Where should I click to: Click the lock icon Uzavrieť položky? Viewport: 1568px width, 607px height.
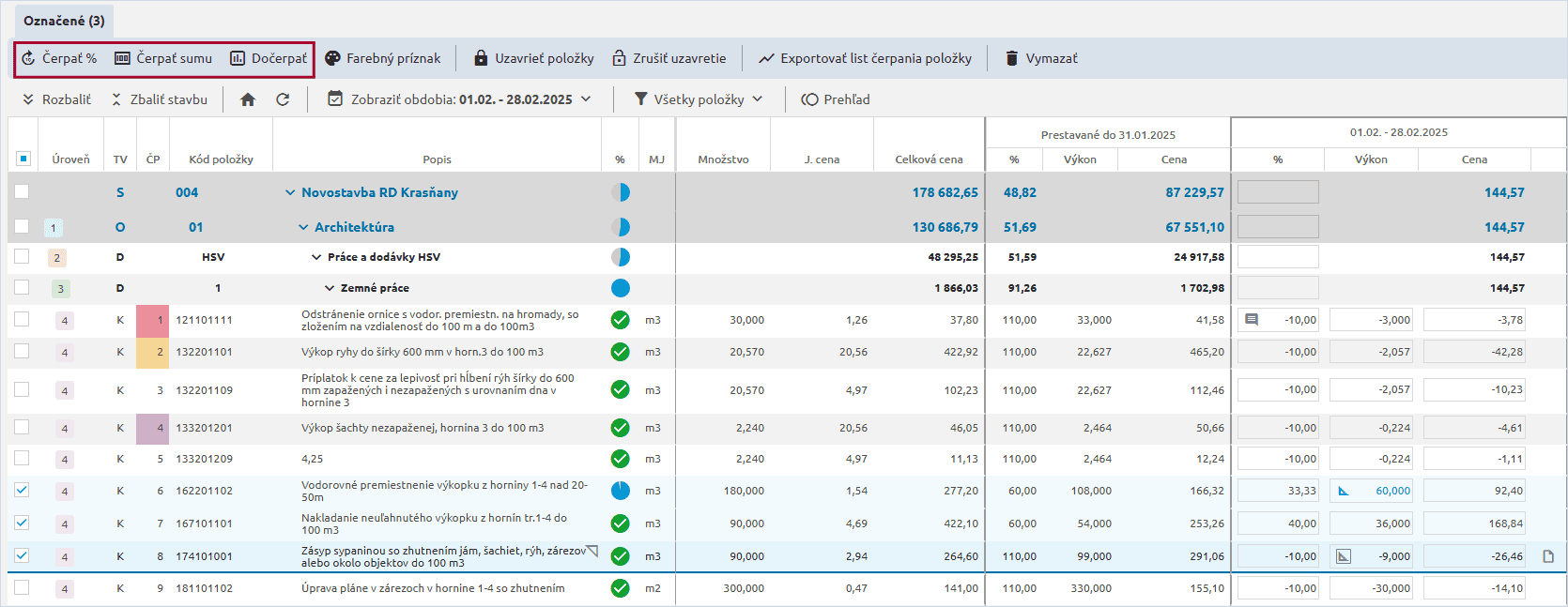click(x=481, y=58)
